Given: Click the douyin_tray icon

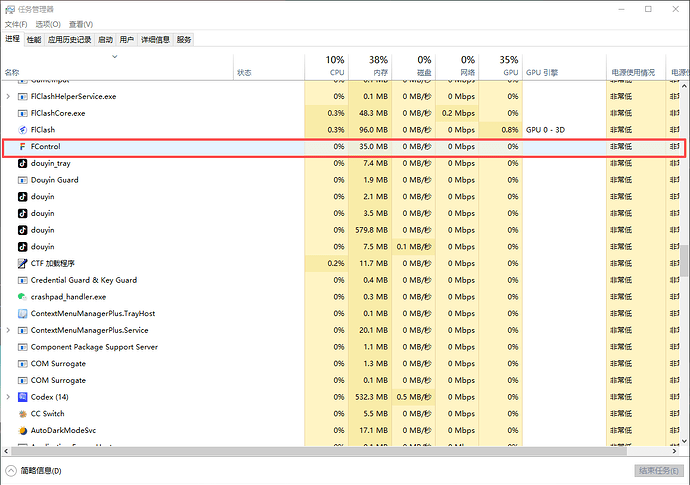Looking at the screenshot, I should tap(22, 163).
